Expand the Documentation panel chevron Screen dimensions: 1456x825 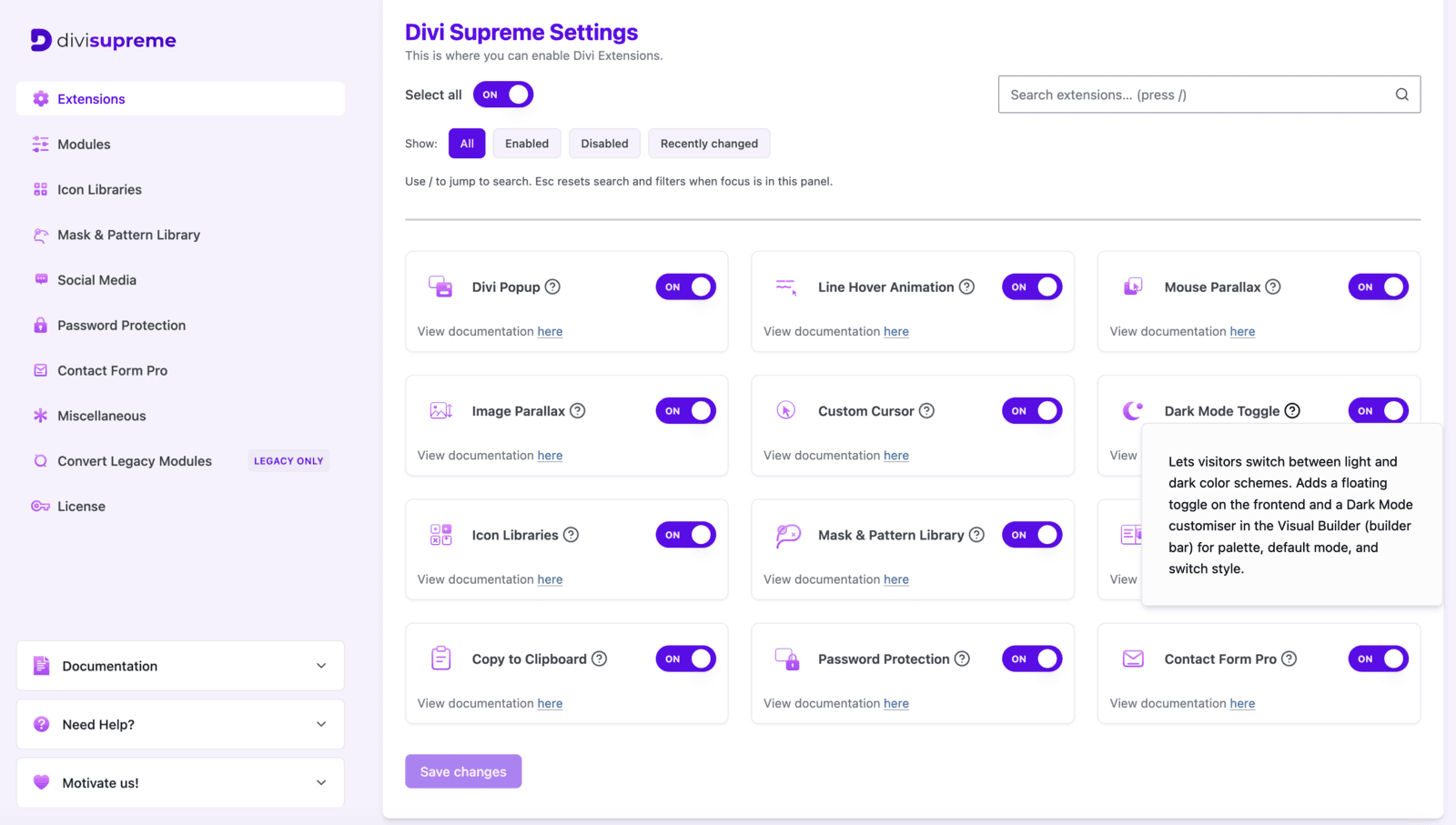click(321, 666)
